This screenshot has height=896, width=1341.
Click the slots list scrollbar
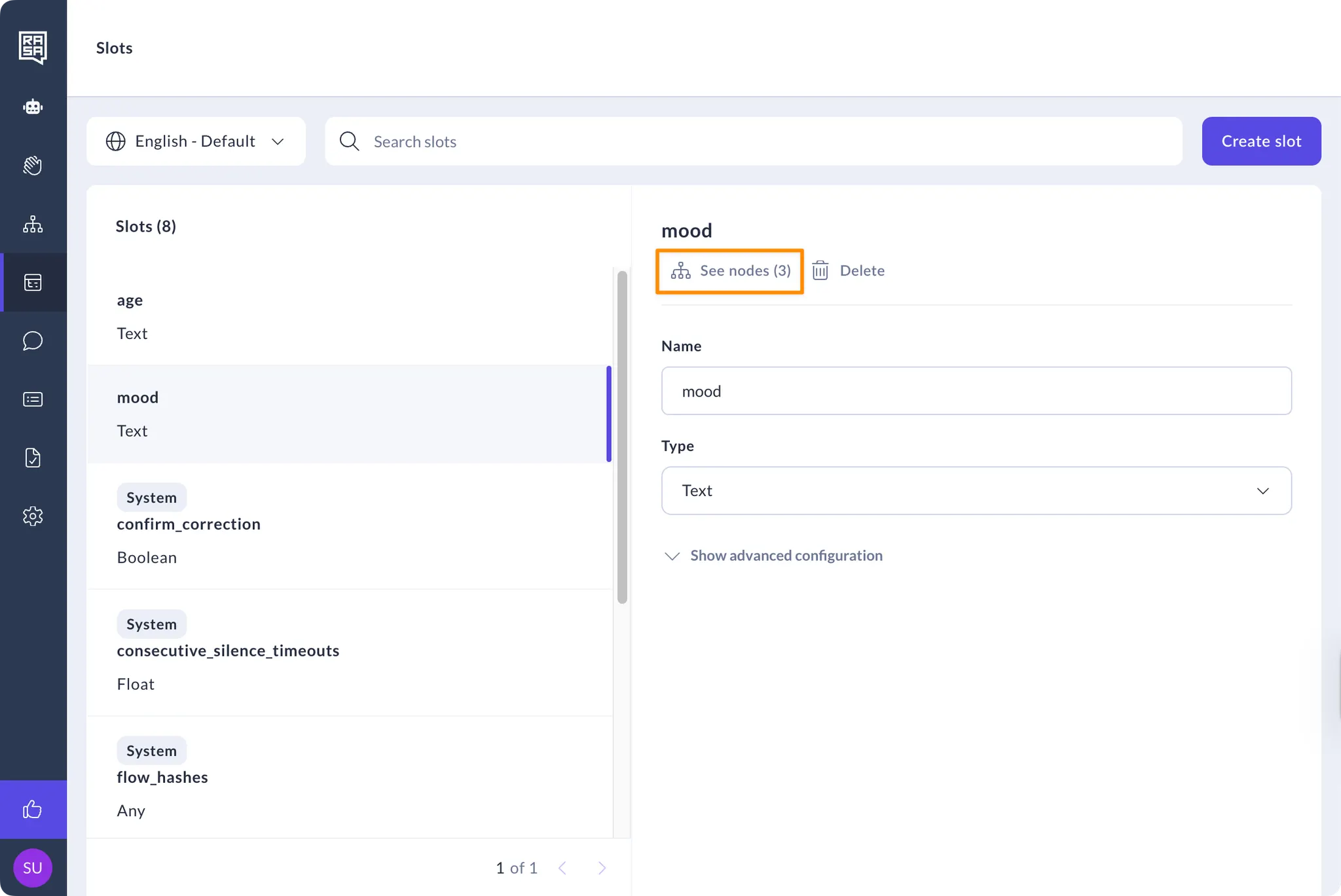[622, 437]
